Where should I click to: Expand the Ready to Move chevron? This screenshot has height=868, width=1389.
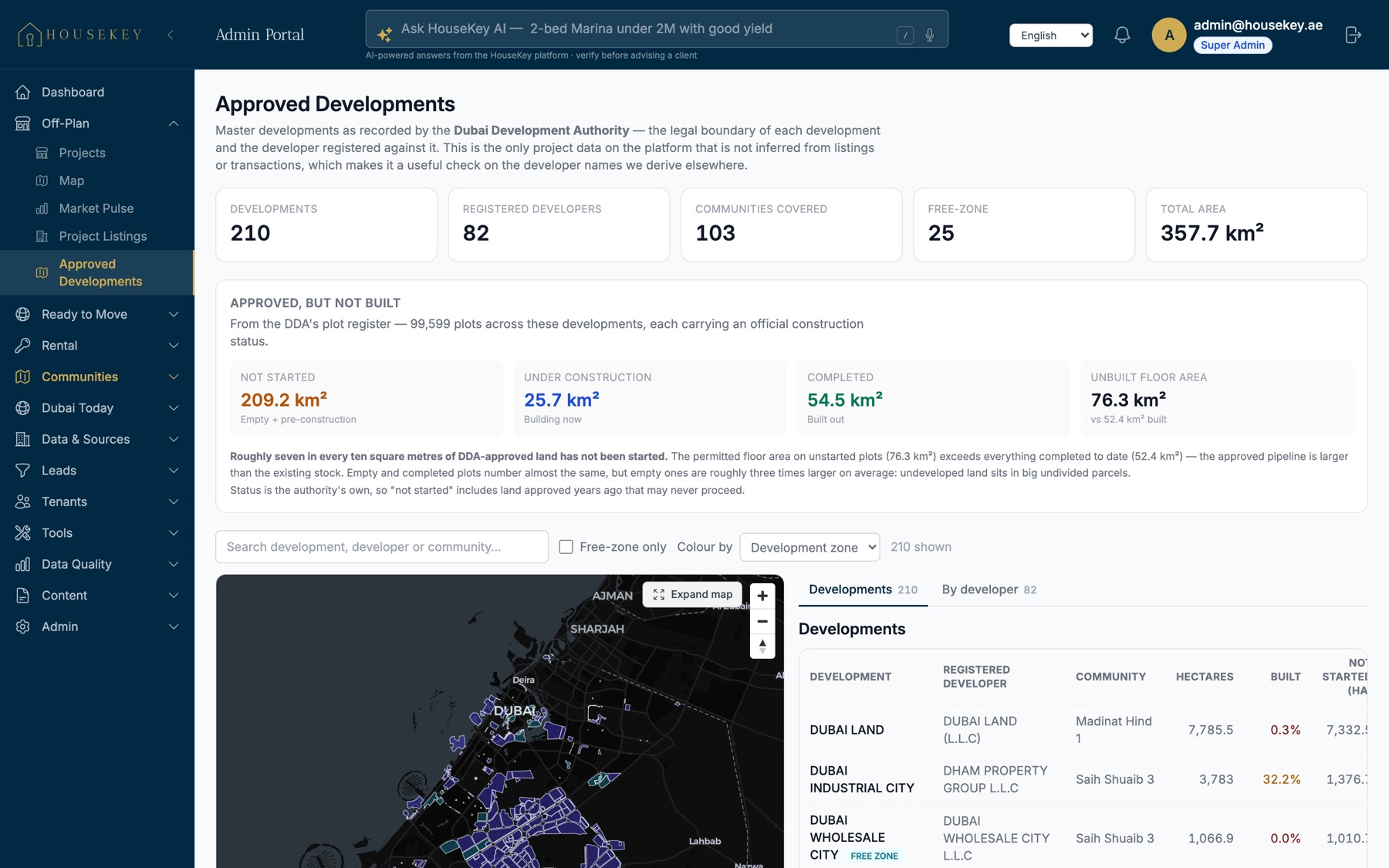click(174, 314)
